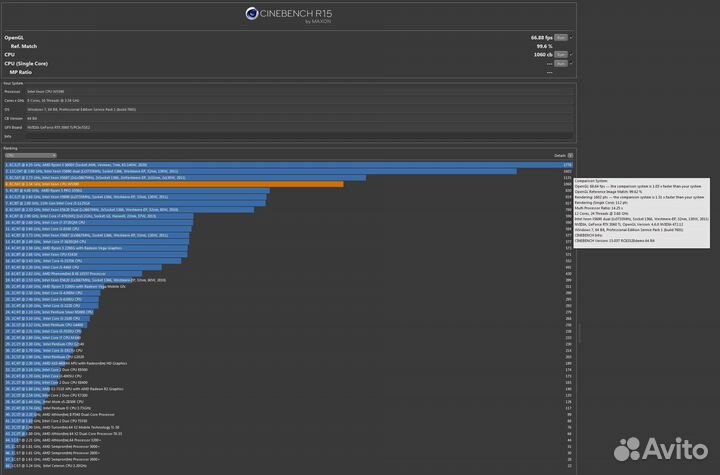The image size is (720, 475).
Task: Click the Info text field under Your System
Action: pyautogui.click(x=299, y=136)
